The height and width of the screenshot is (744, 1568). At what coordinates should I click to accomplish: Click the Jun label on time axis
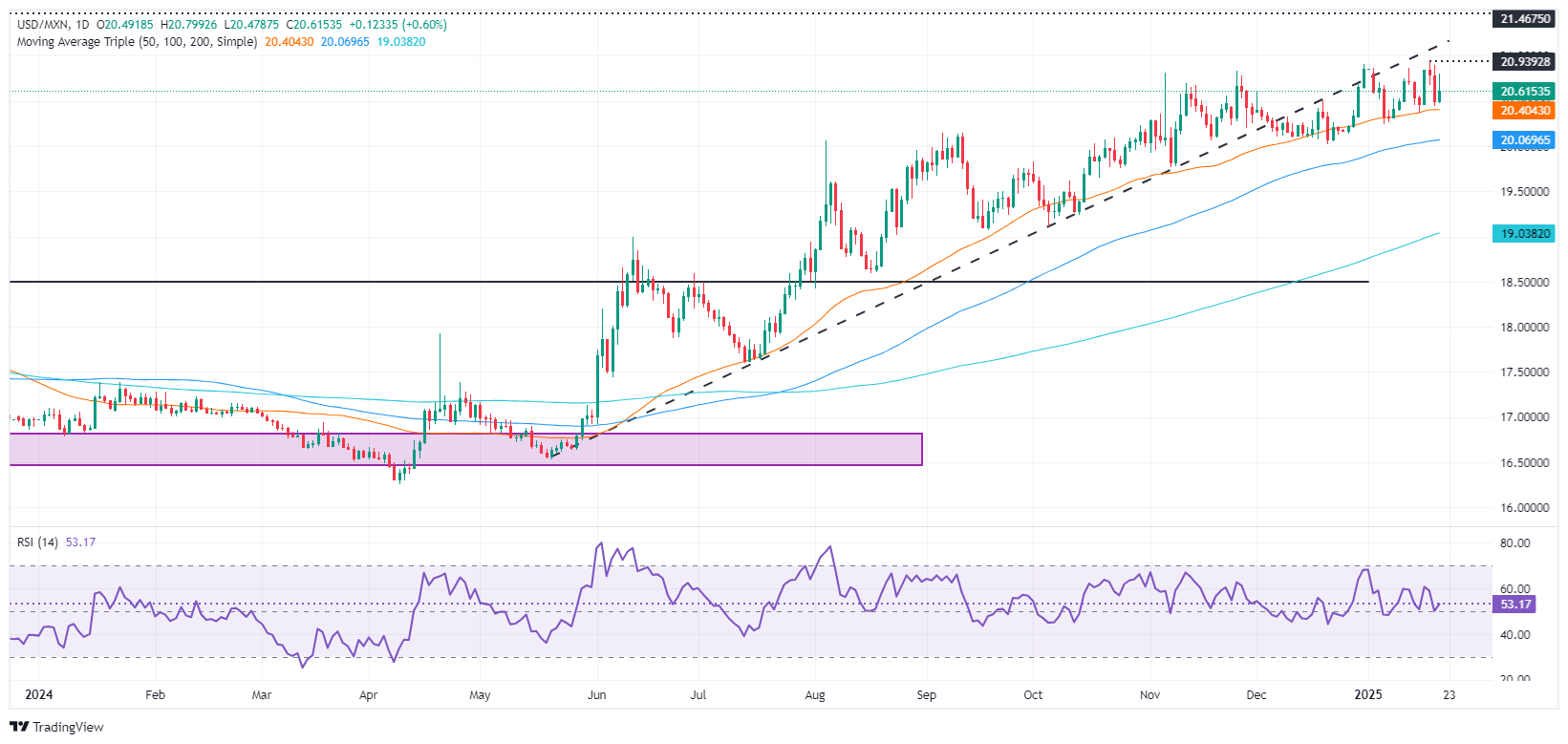tap(596, 694)
